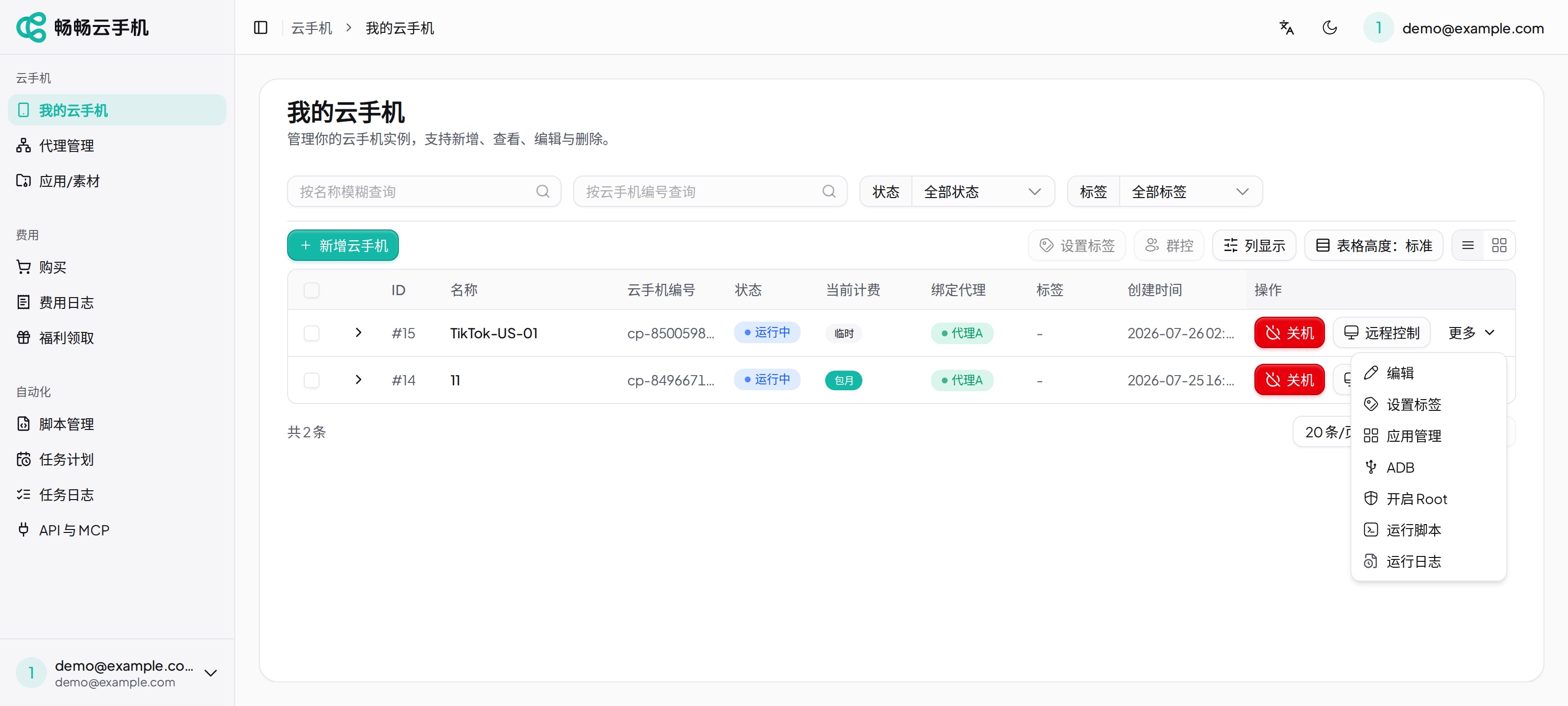Open 我的云手机 in sidebar
Image resolution: width=1568 pixels, height=706 pixels.
(117, 110)
